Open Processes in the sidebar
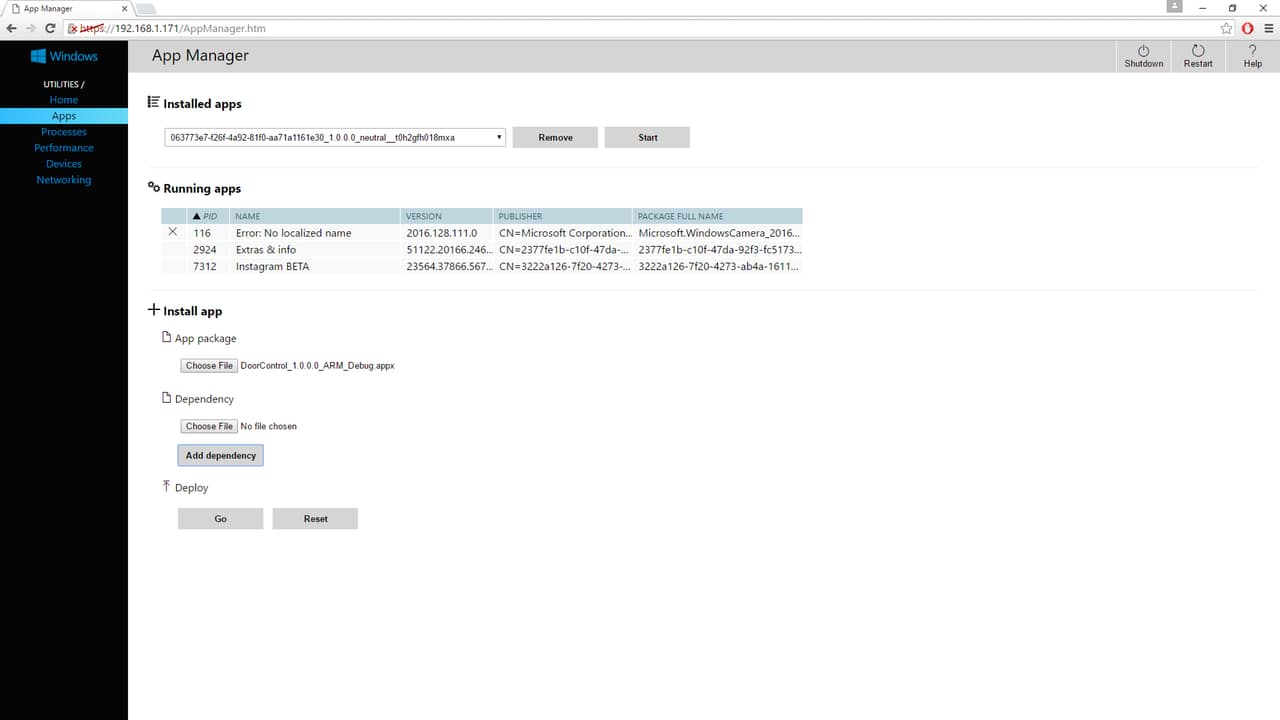This screenshot has height=720, width=1280. pos(64,132)
